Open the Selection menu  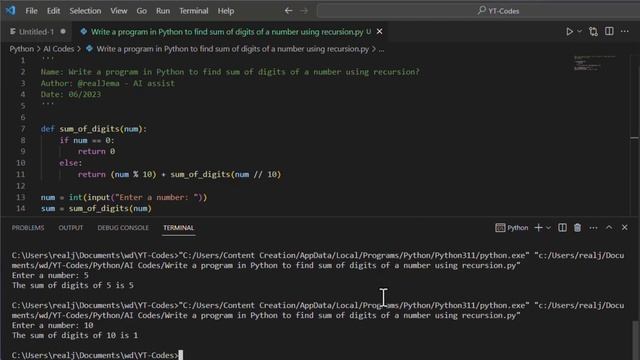[85, 11]
